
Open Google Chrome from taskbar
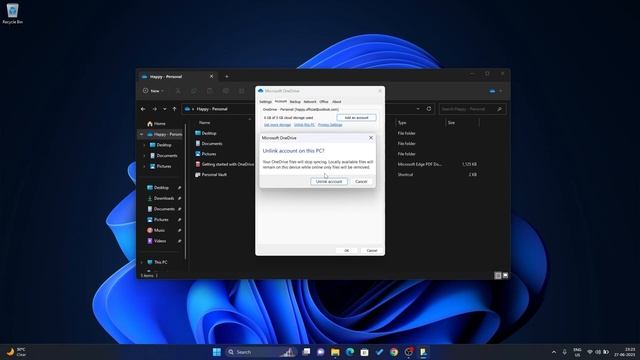394,352
